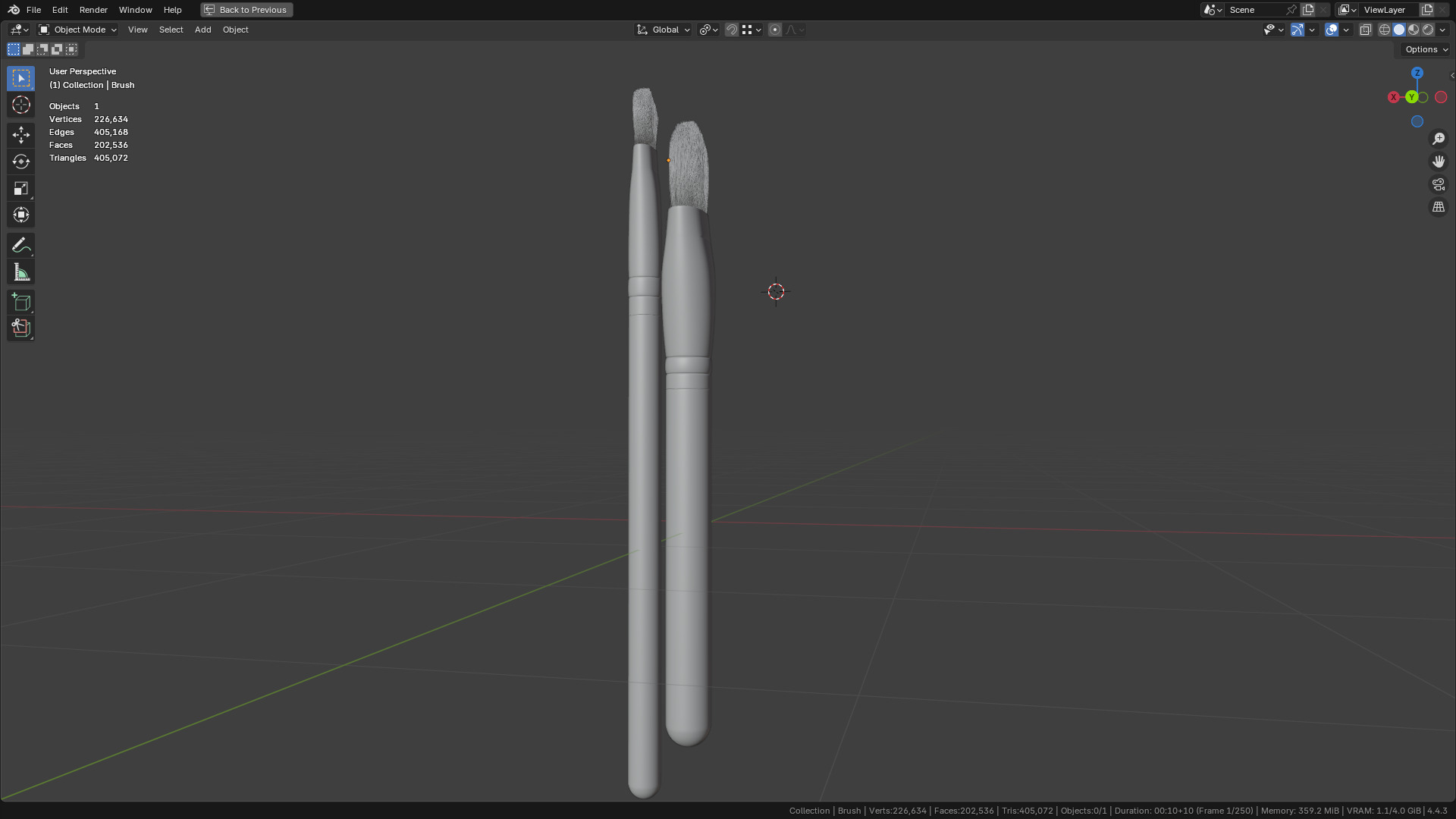Open the File menu
1456x819 pixels.
(x=33, y=10)
